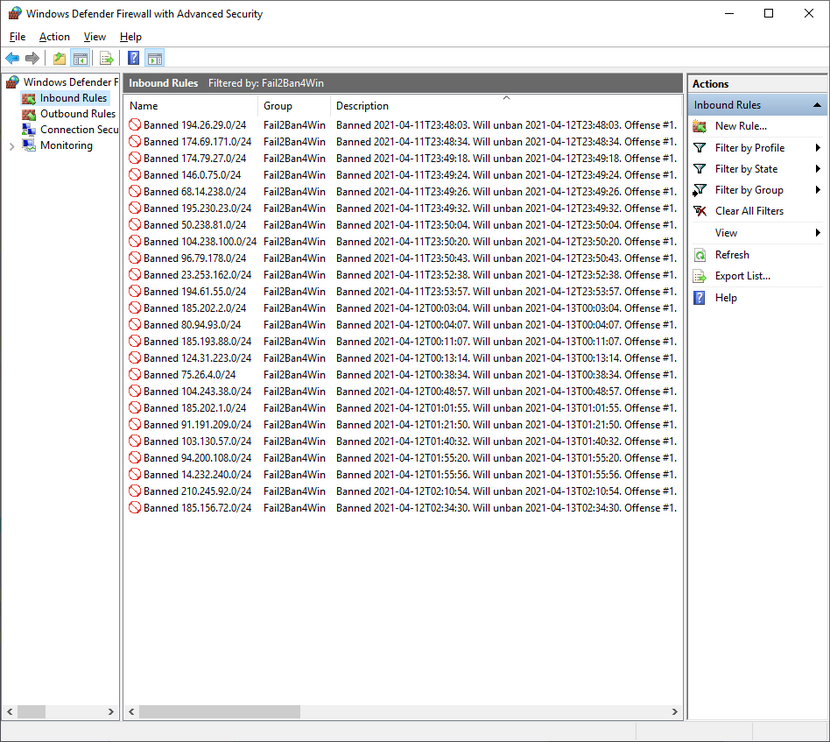Open Filter by Group submenu arrow
Screen dimensions: 830x742
818,190
